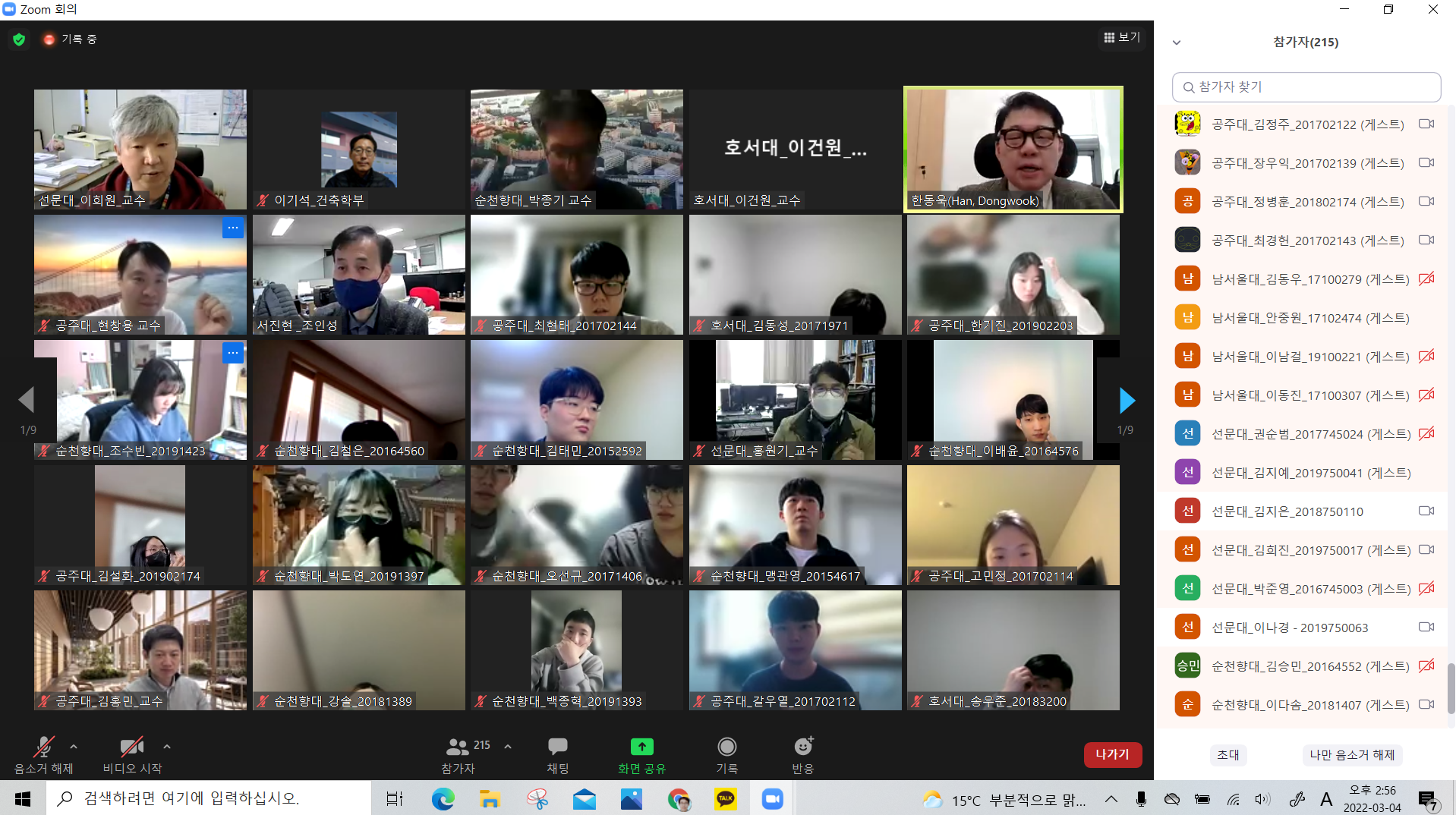This screenshot has width=1456, height=815.
Task: Unmute the microphone with 음소거 해제
Action: coord(44,747)
